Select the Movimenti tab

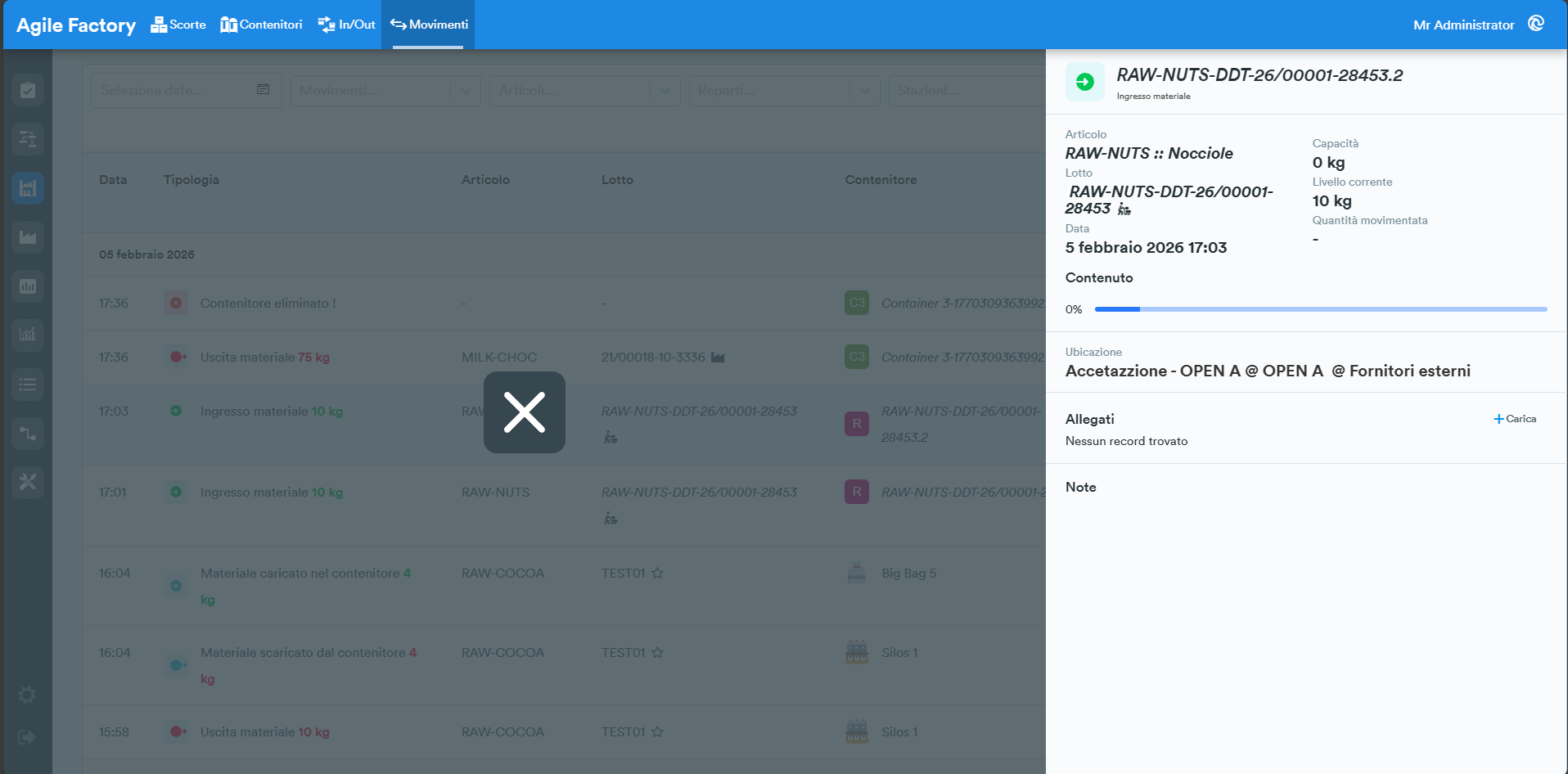(x=429, y=25)
